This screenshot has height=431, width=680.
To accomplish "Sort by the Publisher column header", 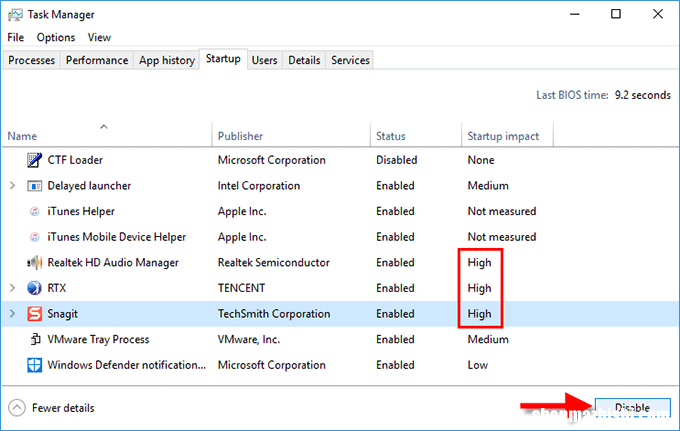I will coord(291,136).
